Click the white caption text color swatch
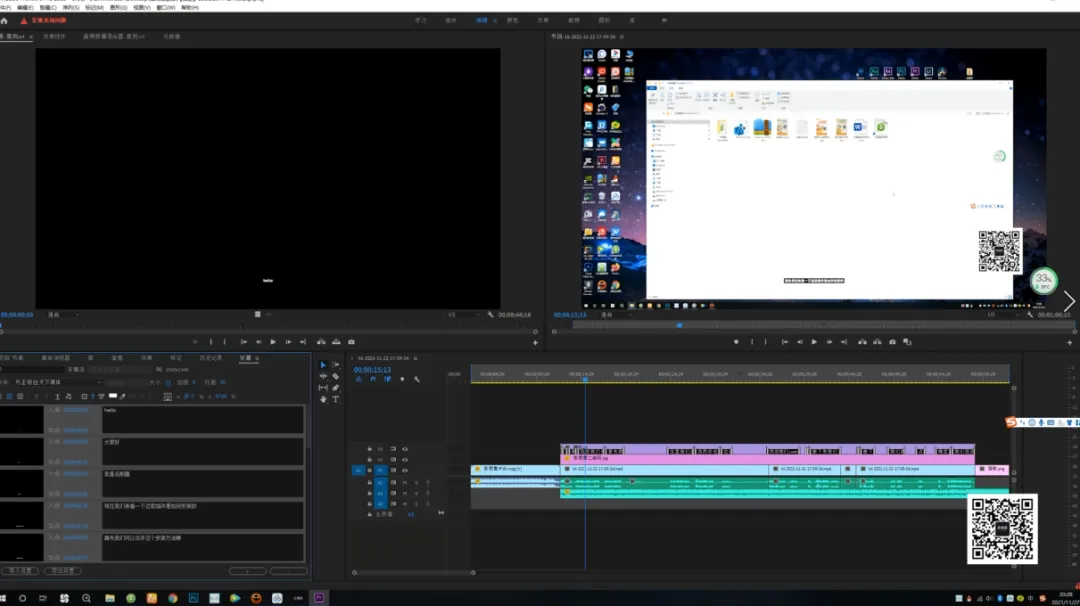This screenshot has width=1080, height=606. pos(113,396)
